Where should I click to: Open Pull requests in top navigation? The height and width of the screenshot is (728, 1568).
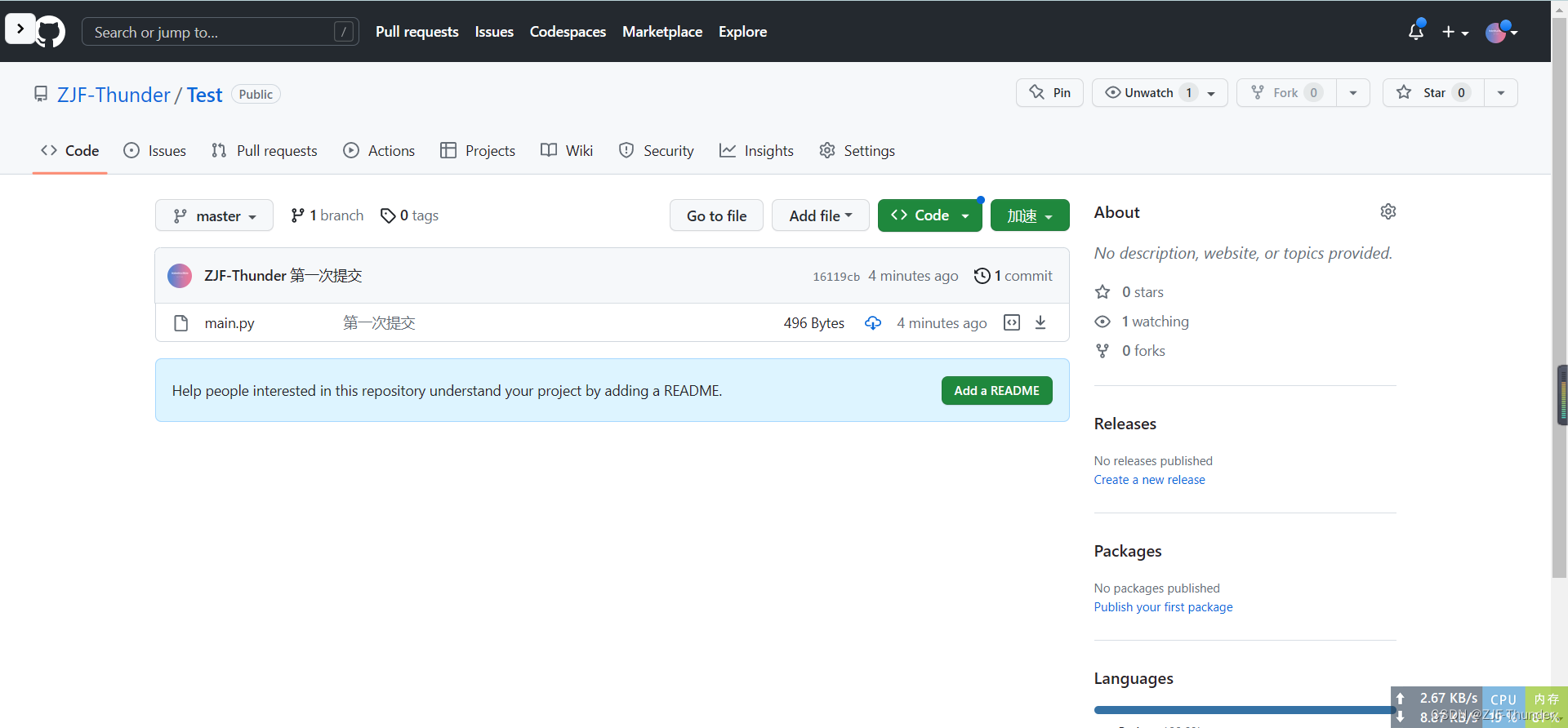[417, 32]
